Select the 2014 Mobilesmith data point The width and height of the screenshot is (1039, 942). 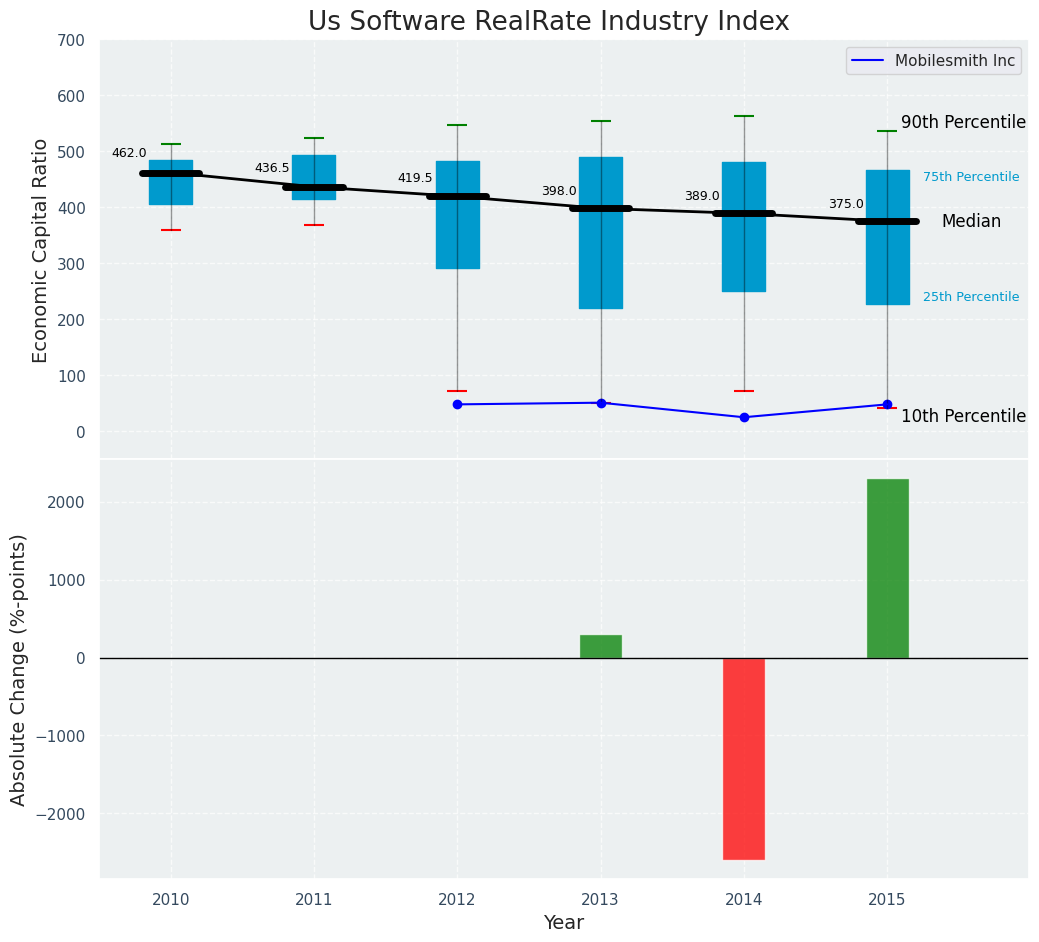tap(744, 417)
